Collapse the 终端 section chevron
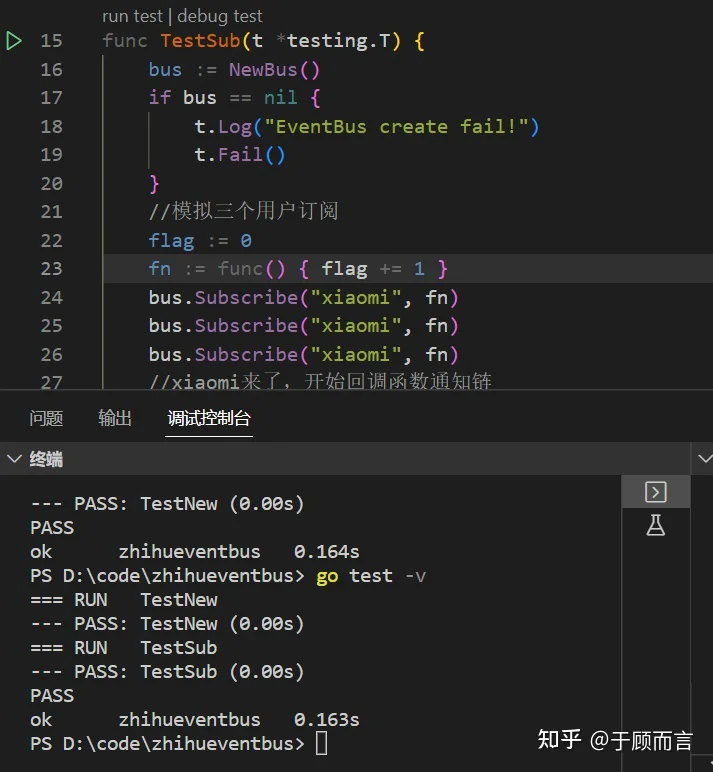Viewport: 713px width, 772px height. coord(14,459)
